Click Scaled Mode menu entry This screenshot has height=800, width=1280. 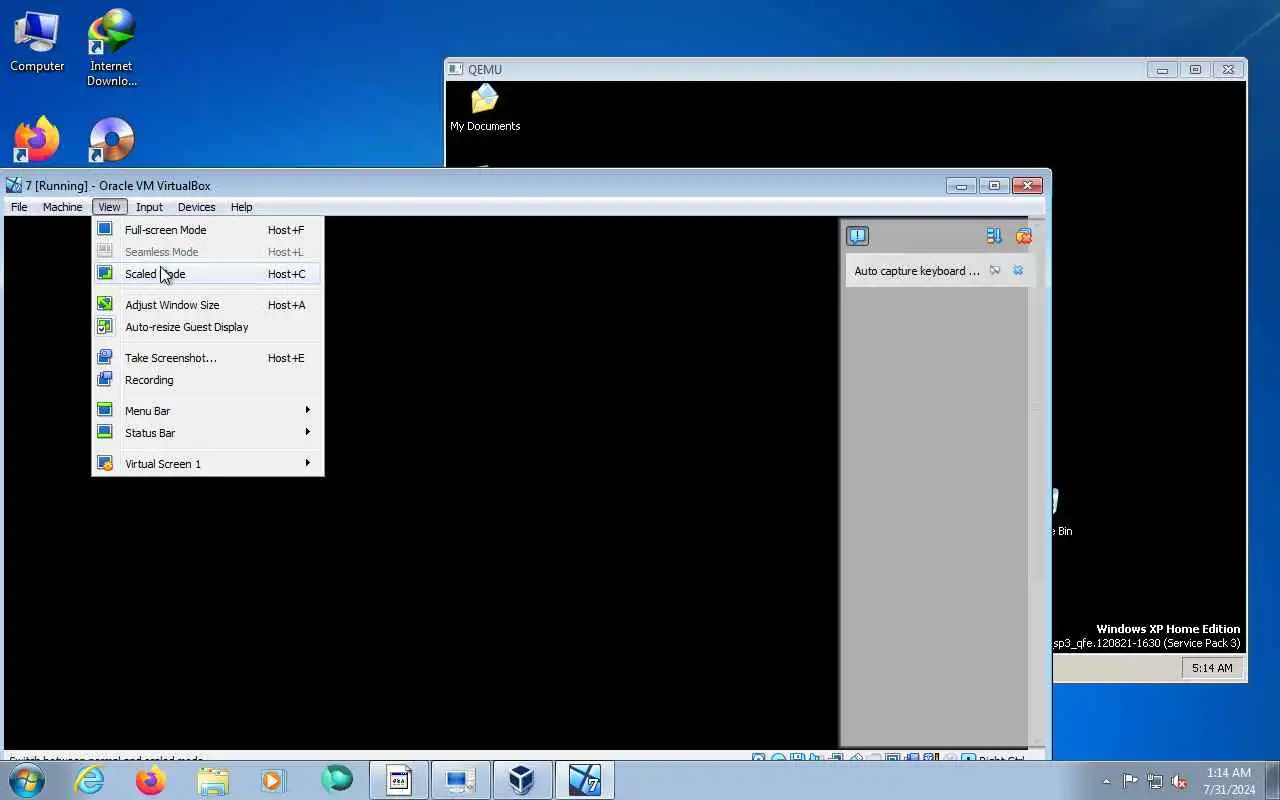point(207,274)
